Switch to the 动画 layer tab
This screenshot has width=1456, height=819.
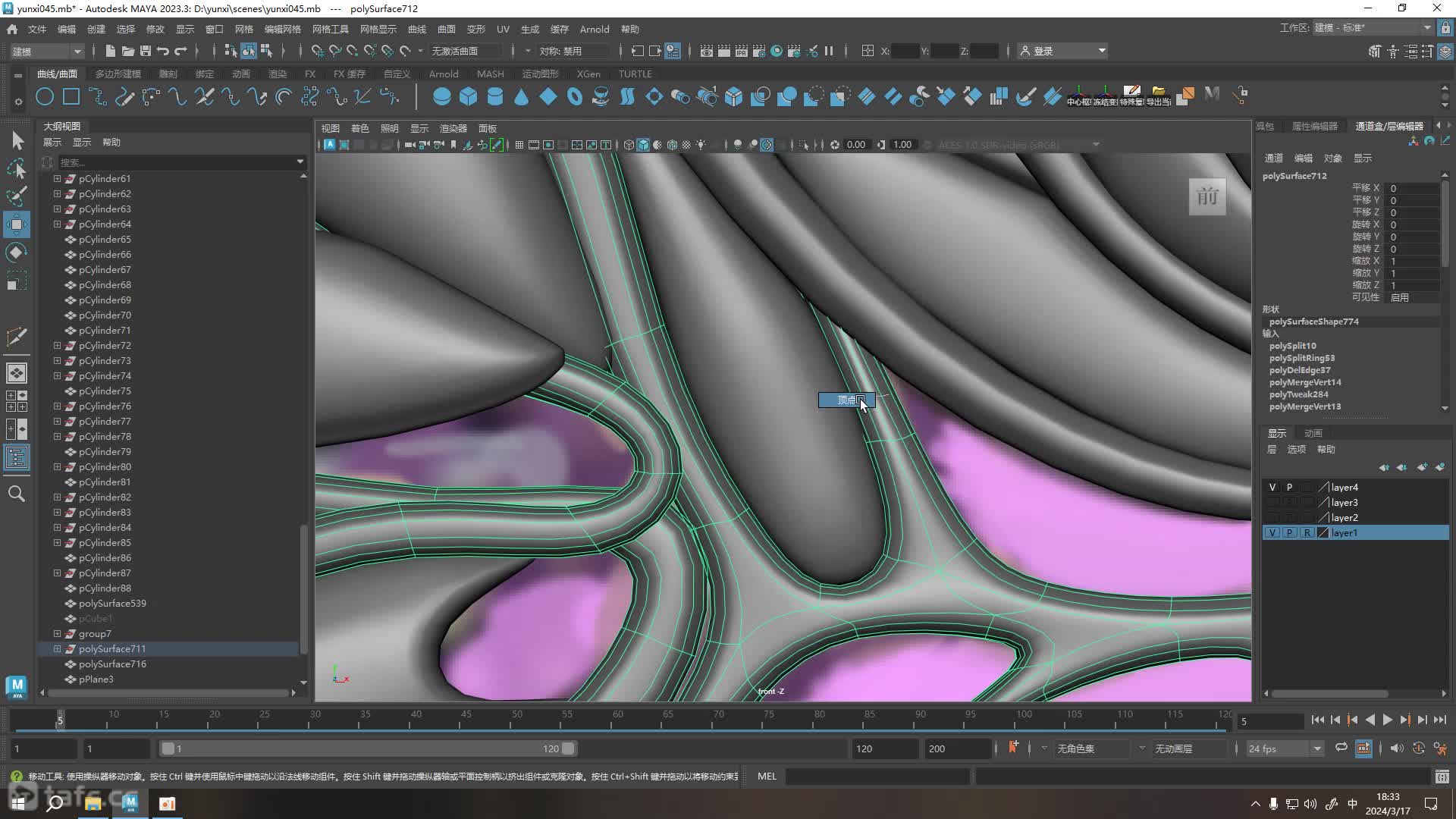tap(1313, 433)
